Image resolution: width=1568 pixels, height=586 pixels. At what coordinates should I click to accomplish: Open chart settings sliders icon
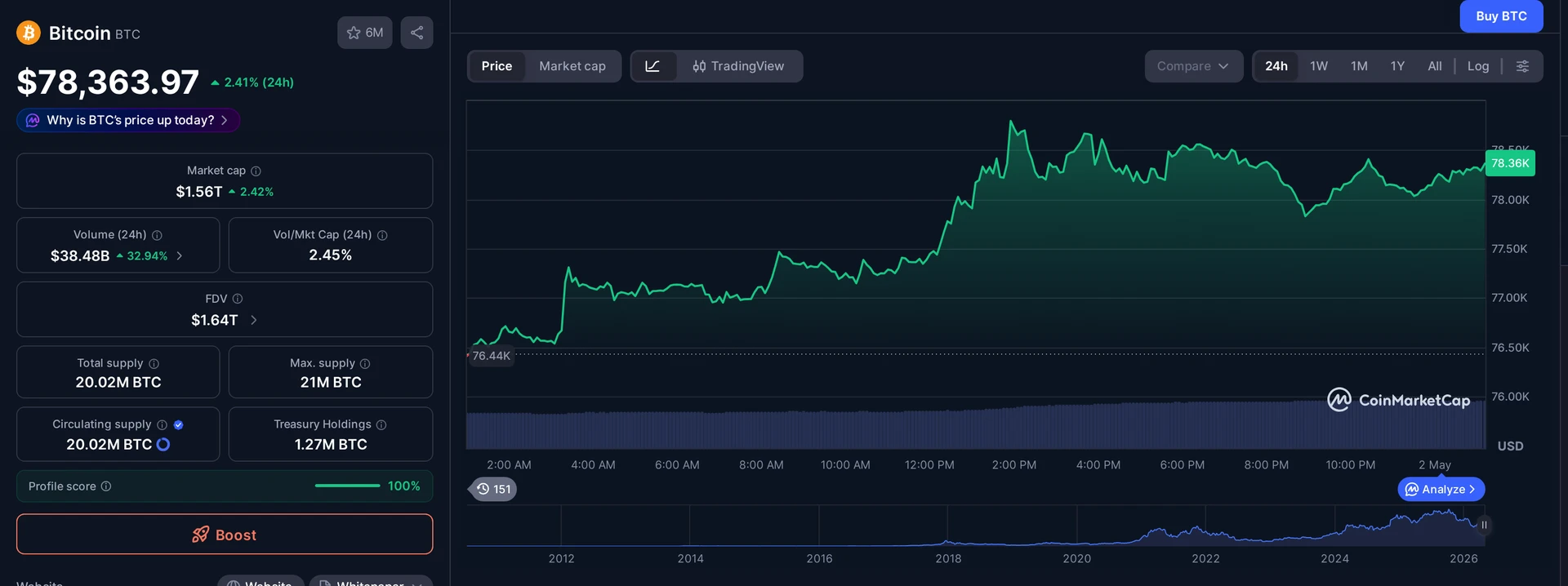[1522, 66]
